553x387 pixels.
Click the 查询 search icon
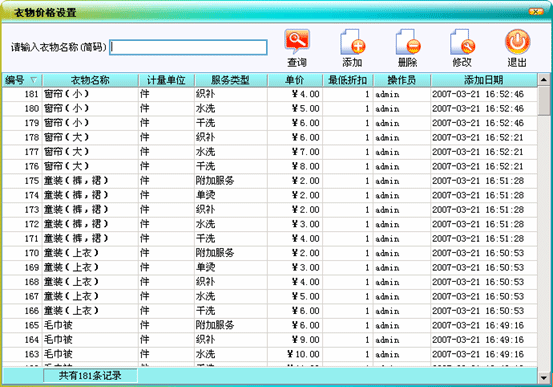[297, 41]
